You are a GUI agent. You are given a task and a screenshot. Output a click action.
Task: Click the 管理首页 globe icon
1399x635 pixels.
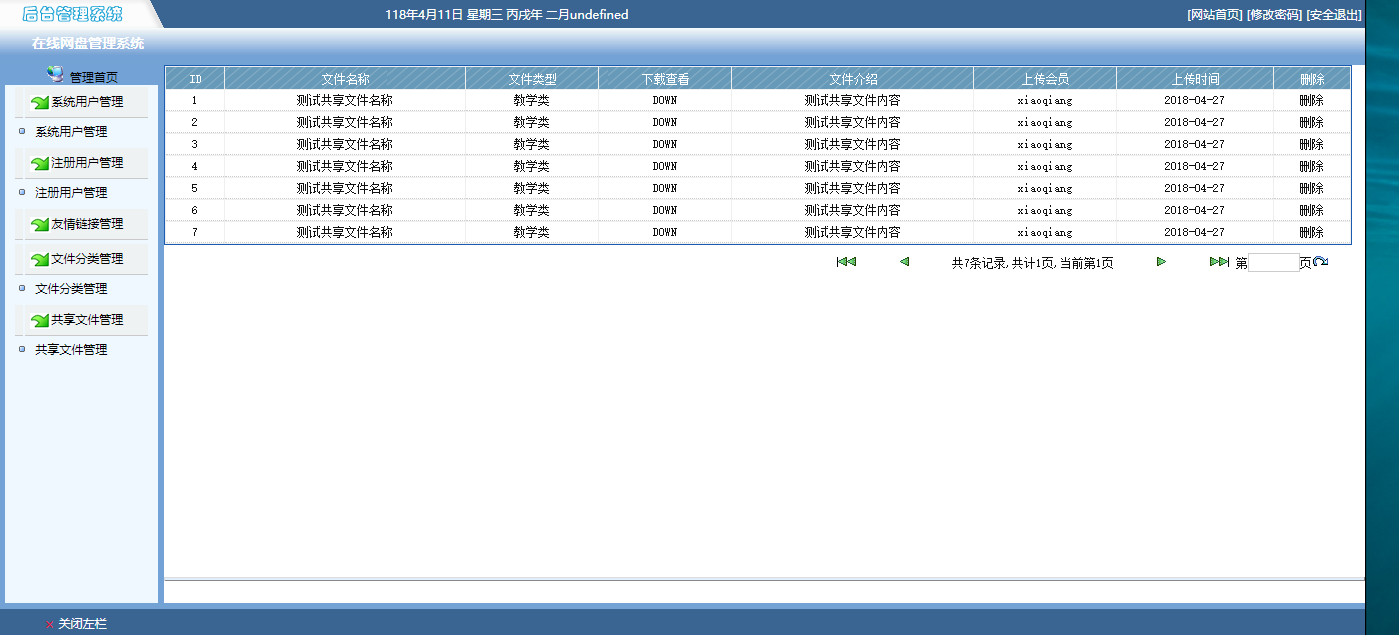[55, 75]
